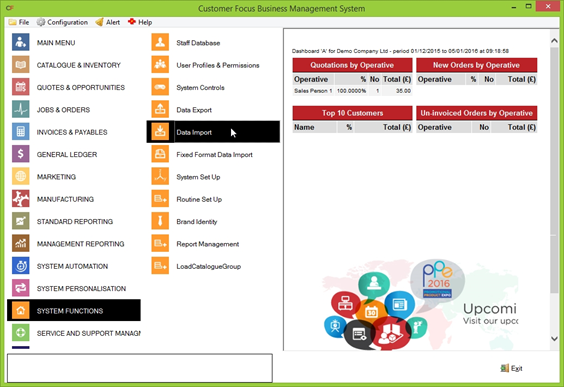This screenshot has width=564, height=387.
Task: Click the System Controls icon
Action: coord(160,87)
